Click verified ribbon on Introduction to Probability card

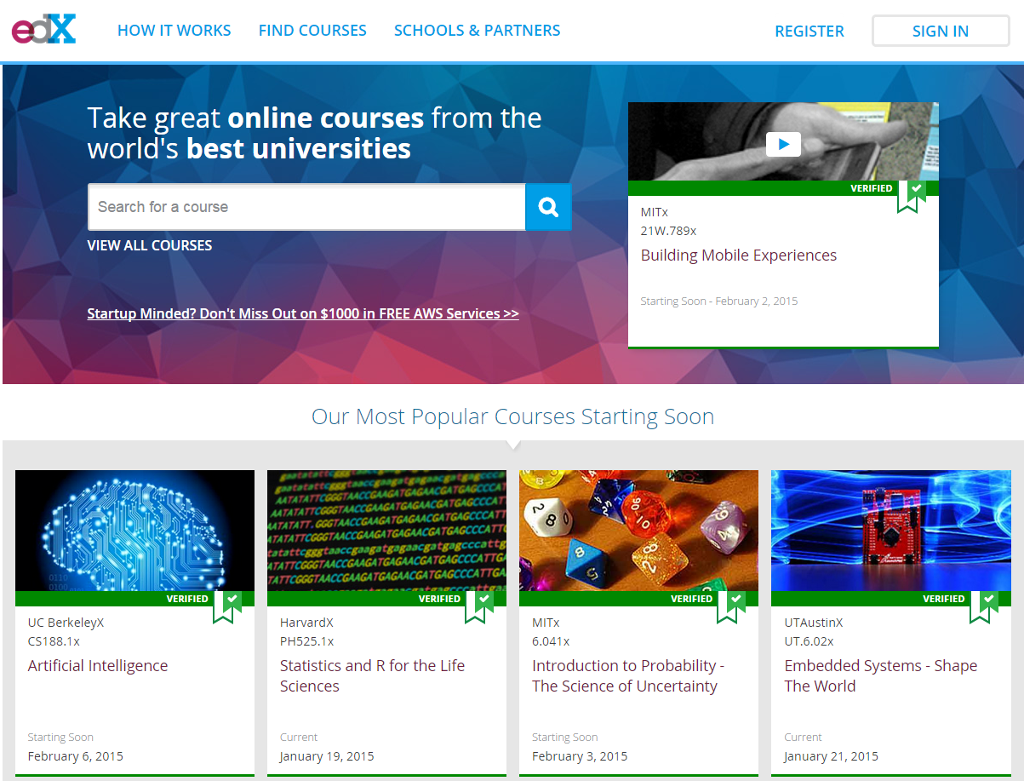click(732, 607)
